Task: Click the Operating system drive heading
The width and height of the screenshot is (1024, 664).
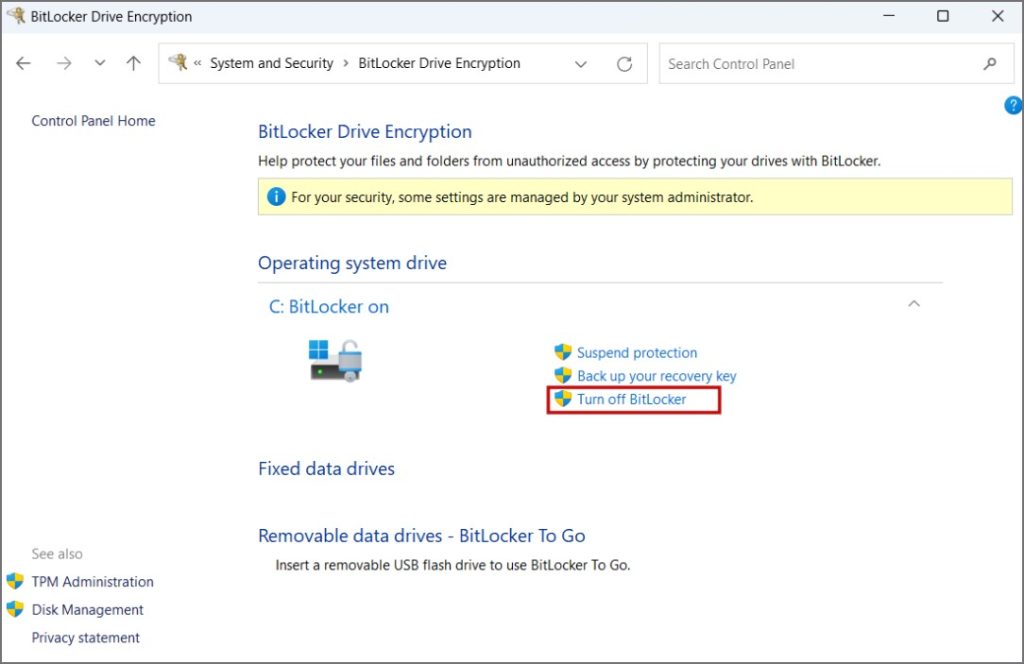Action: [353, 263]
